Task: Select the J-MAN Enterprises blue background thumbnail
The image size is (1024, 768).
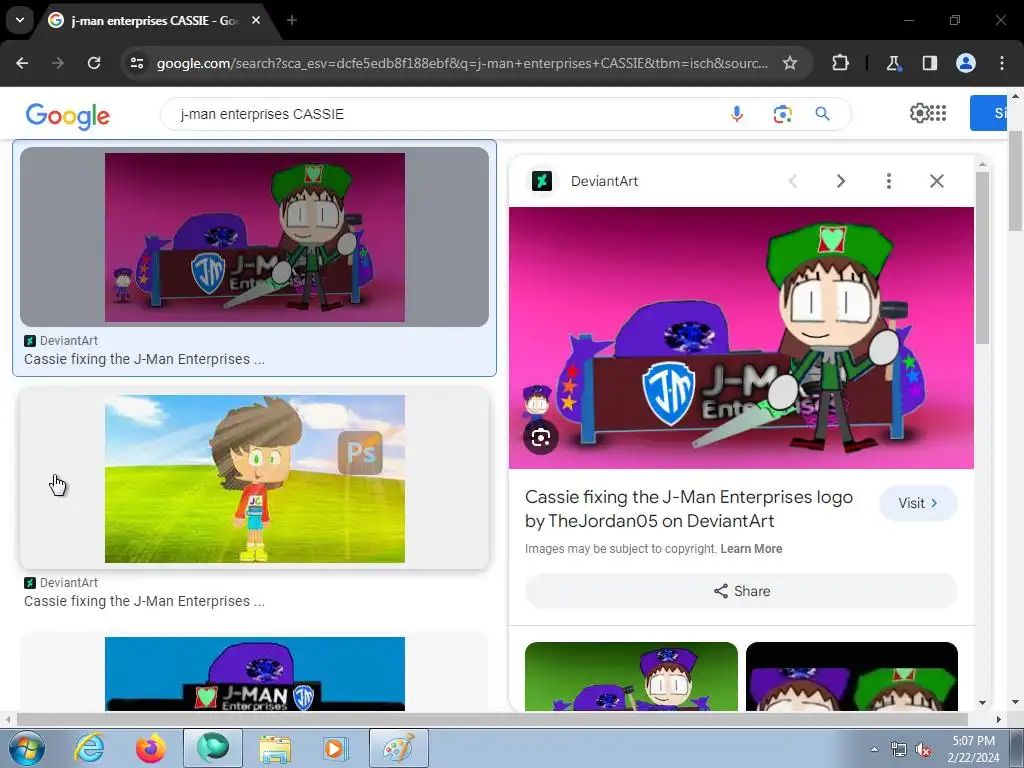Action: click(255, 673)
